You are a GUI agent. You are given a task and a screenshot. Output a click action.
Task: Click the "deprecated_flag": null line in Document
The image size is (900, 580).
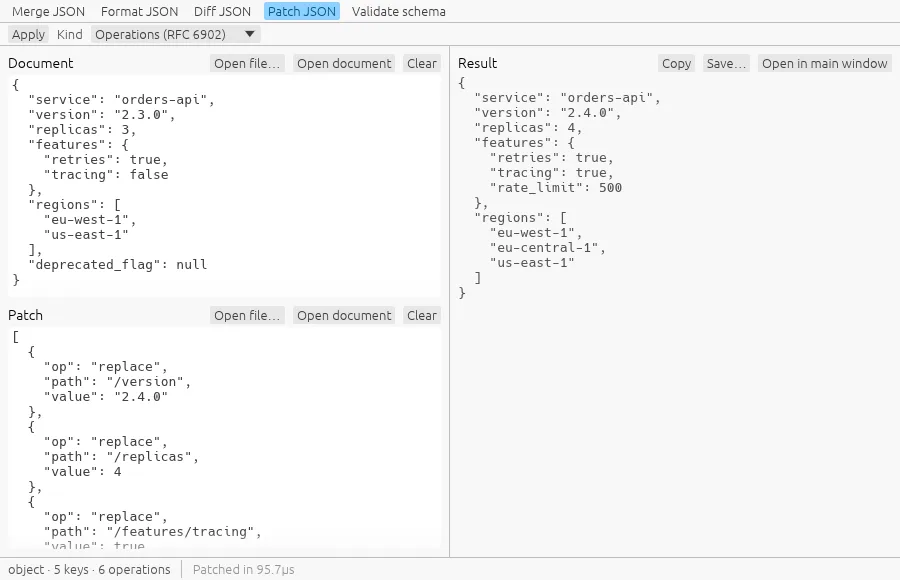118,265
